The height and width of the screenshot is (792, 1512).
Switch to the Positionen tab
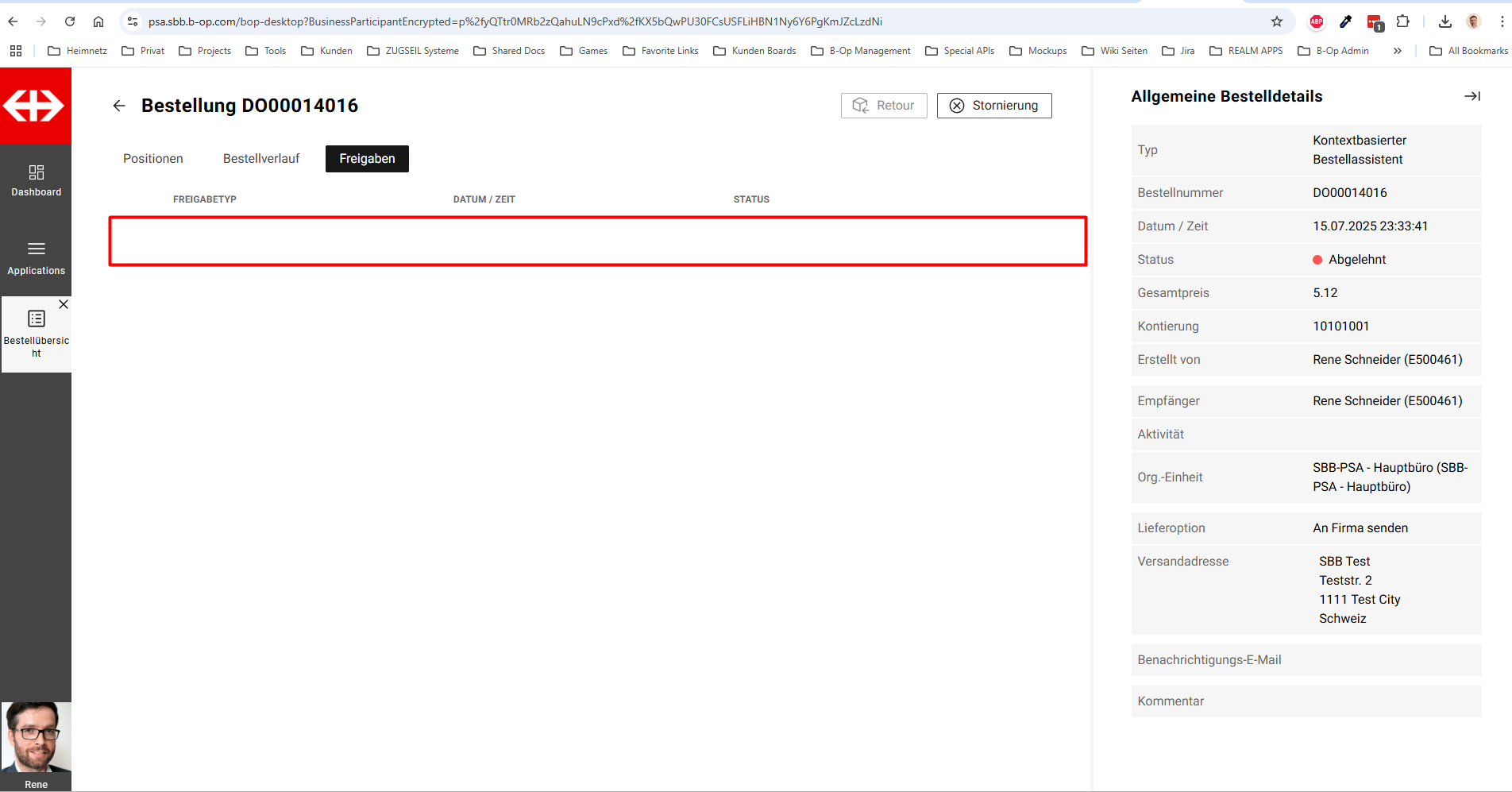[153, 159]
